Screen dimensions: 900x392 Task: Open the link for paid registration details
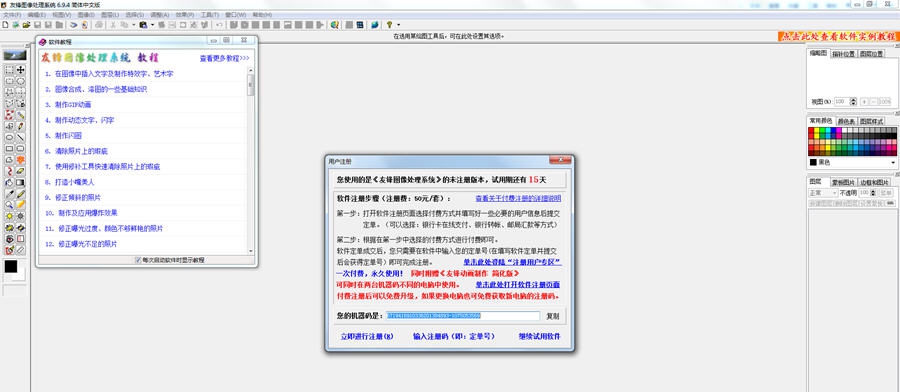(518, 199)
